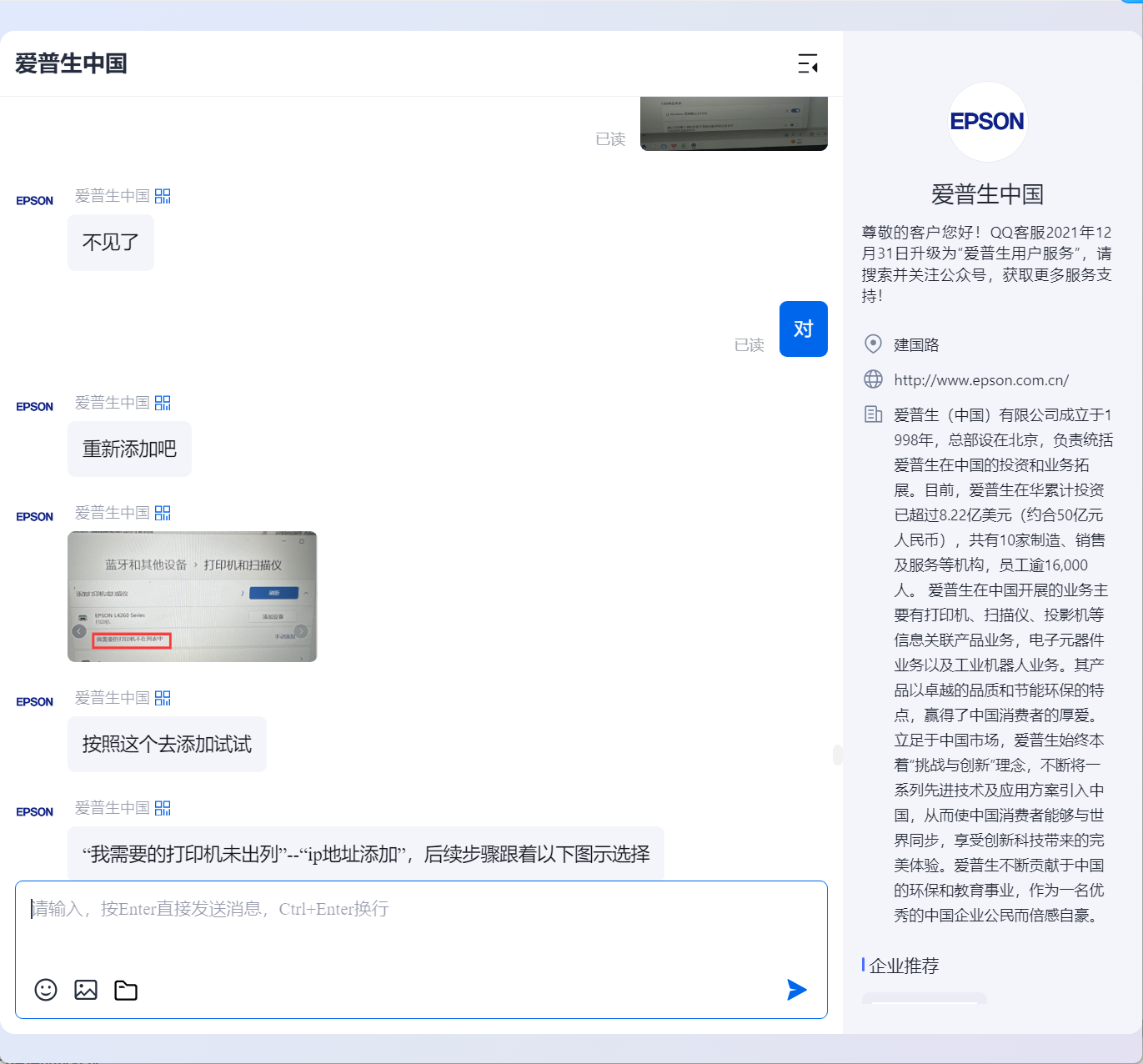This screenshot has width=1143, height=1064.
Task: Click the 建国路 address text
Action: click(x=916, y=344)
